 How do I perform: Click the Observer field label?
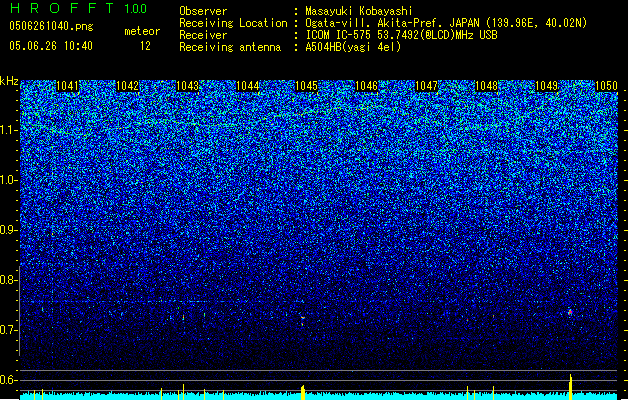(x=203, y=11)
